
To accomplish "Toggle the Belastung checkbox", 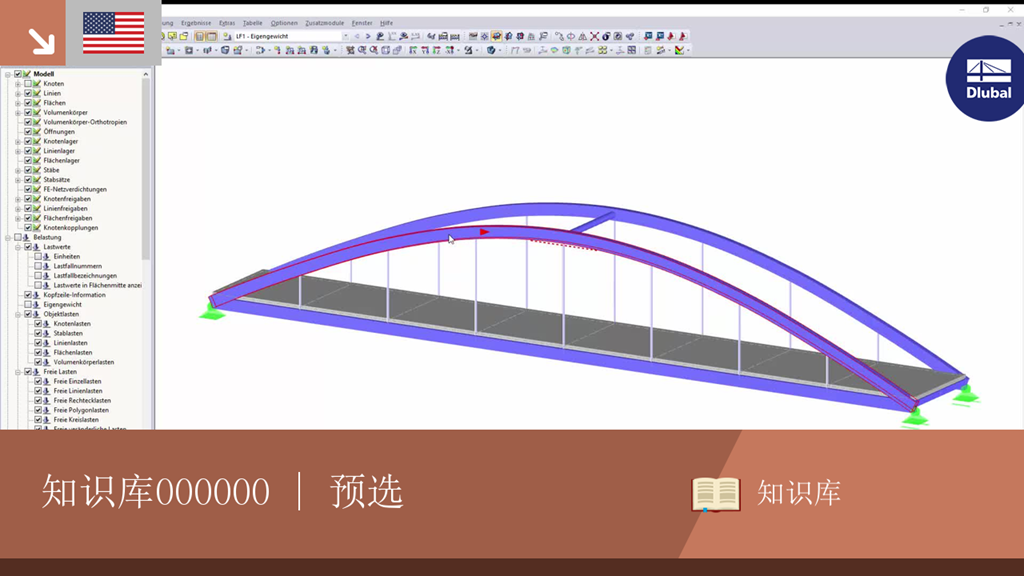I will (18, 238).
